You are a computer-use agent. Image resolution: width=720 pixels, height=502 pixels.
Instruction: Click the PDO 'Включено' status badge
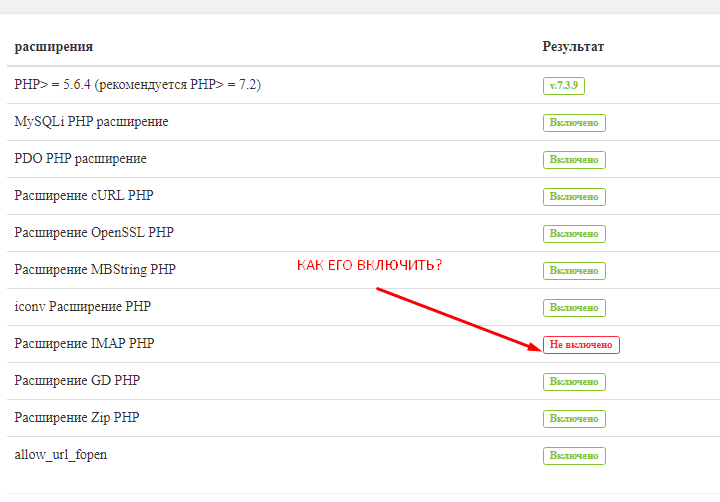pyautogui.click(x=574, y=160)
